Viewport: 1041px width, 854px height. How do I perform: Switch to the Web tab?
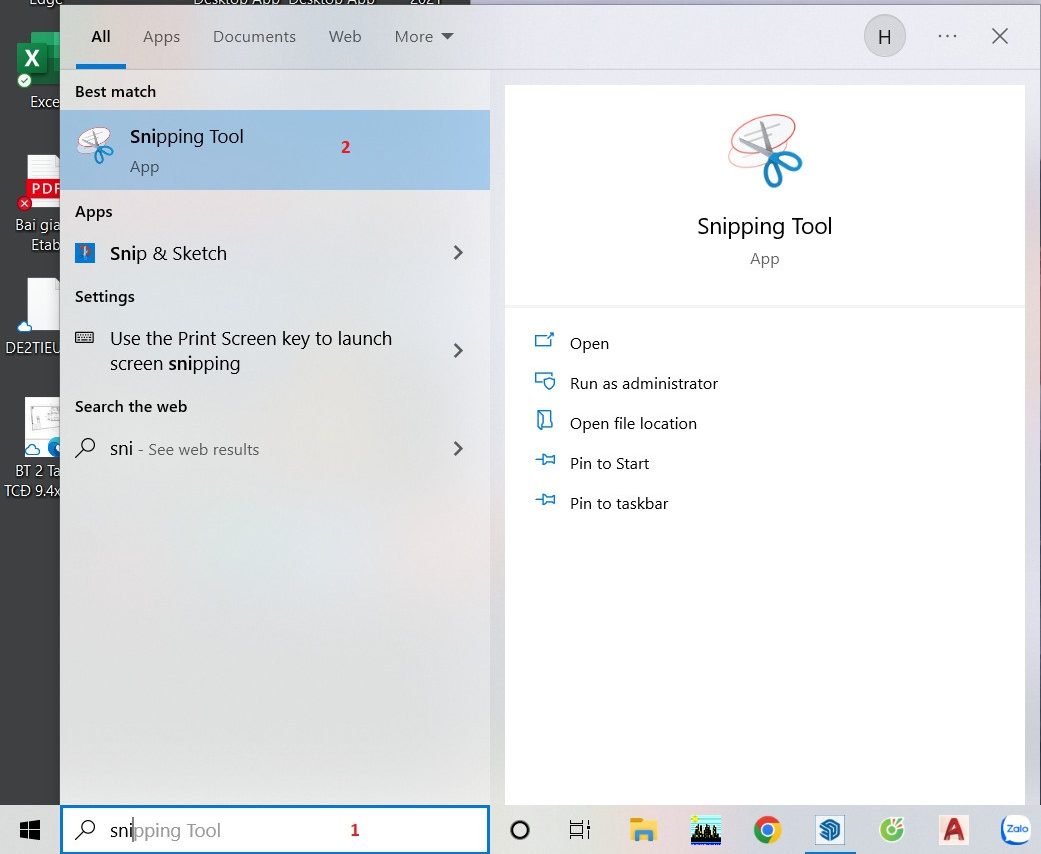(x=345, y=37)
